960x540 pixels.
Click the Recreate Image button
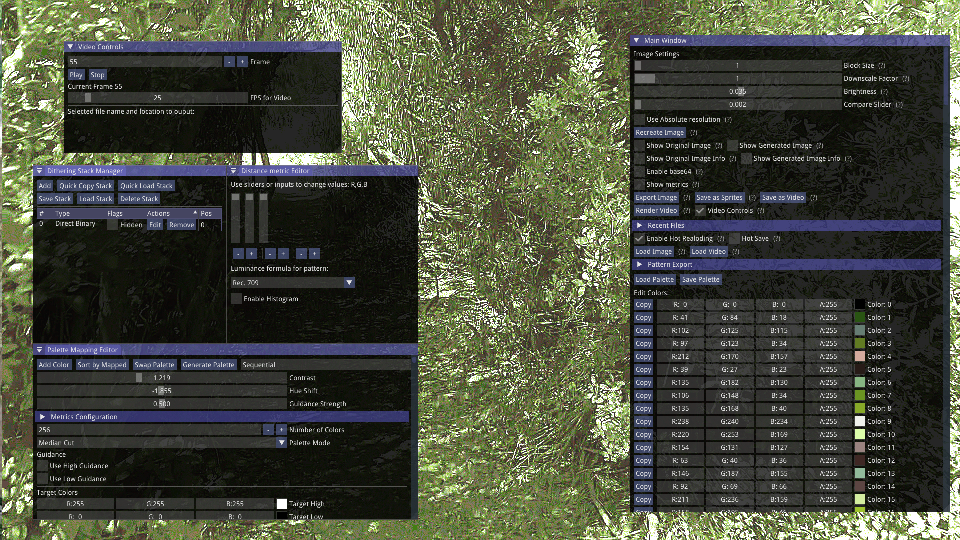pos(659,132)
